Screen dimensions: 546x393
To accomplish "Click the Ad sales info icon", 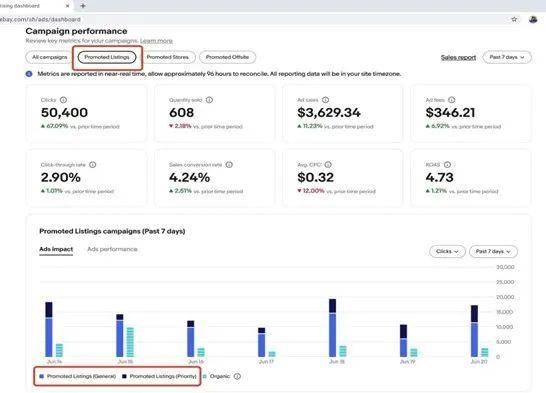I will (x=325, y=100).
